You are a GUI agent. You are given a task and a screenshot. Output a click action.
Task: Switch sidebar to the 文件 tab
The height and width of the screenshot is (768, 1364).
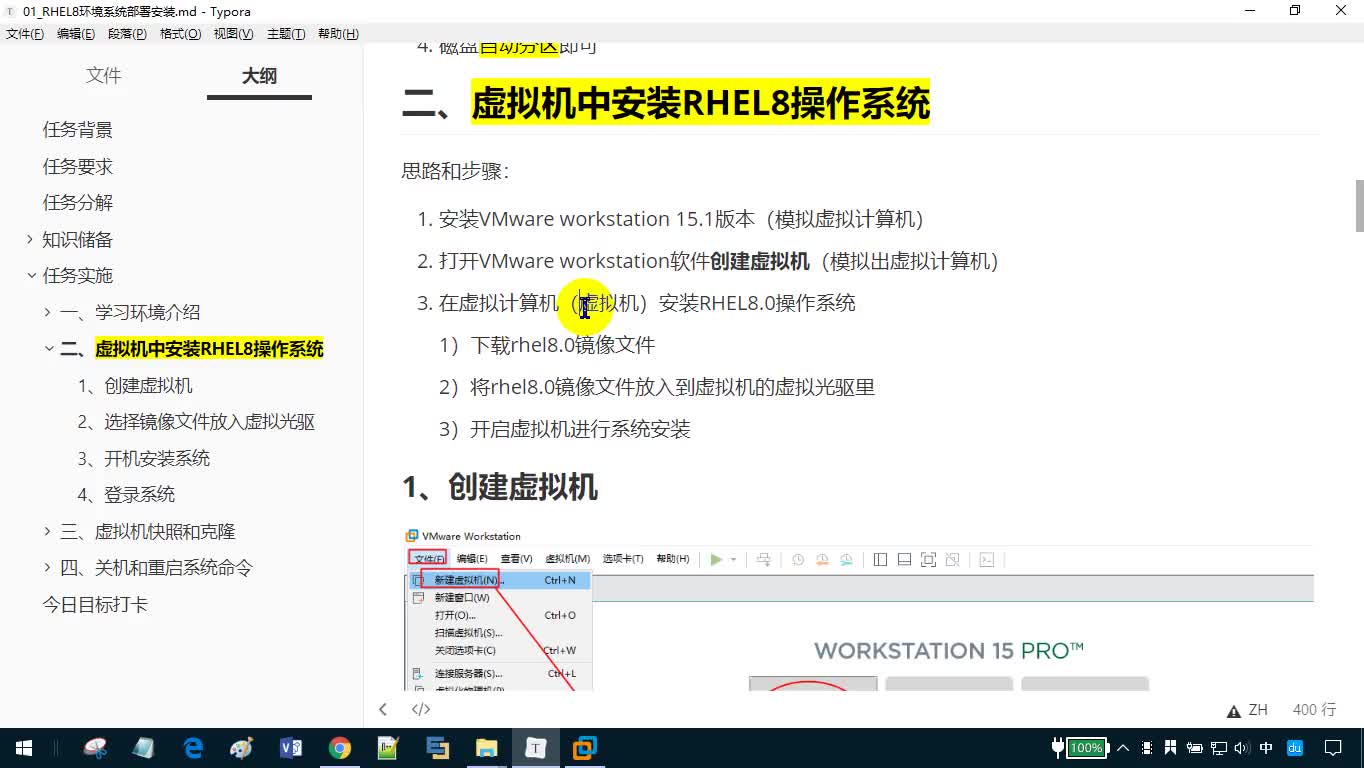pos(103,76)
